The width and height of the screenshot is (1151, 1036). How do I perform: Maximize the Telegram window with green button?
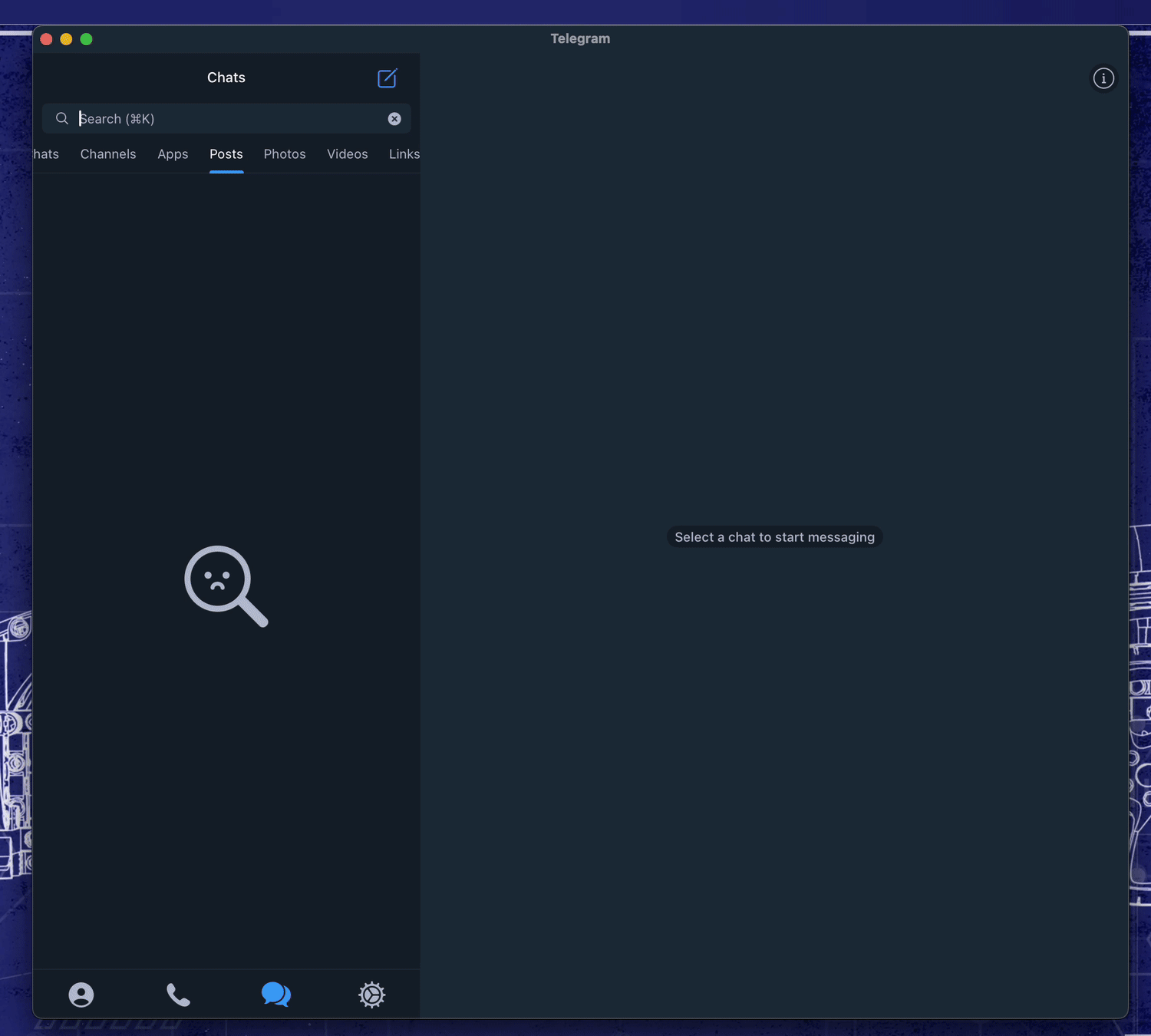87,39
